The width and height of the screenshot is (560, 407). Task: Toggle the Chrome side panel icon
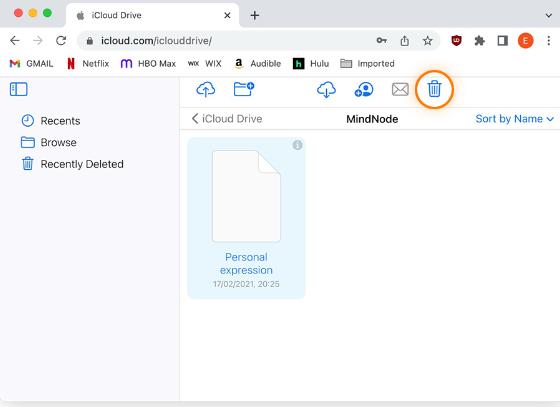502,41
